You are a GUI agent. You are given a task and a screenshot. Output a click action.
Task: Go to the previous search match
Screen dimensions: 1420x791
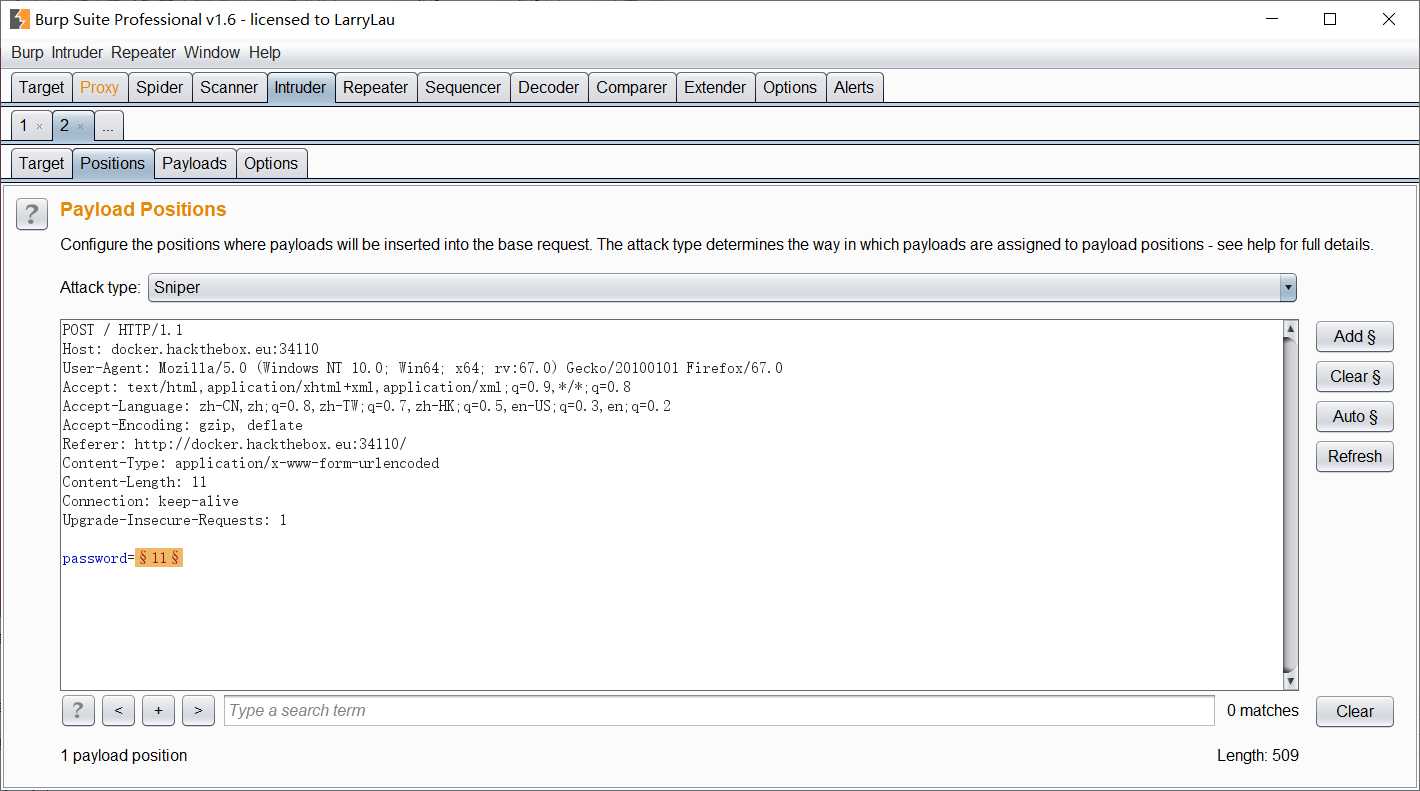[118, 710]
